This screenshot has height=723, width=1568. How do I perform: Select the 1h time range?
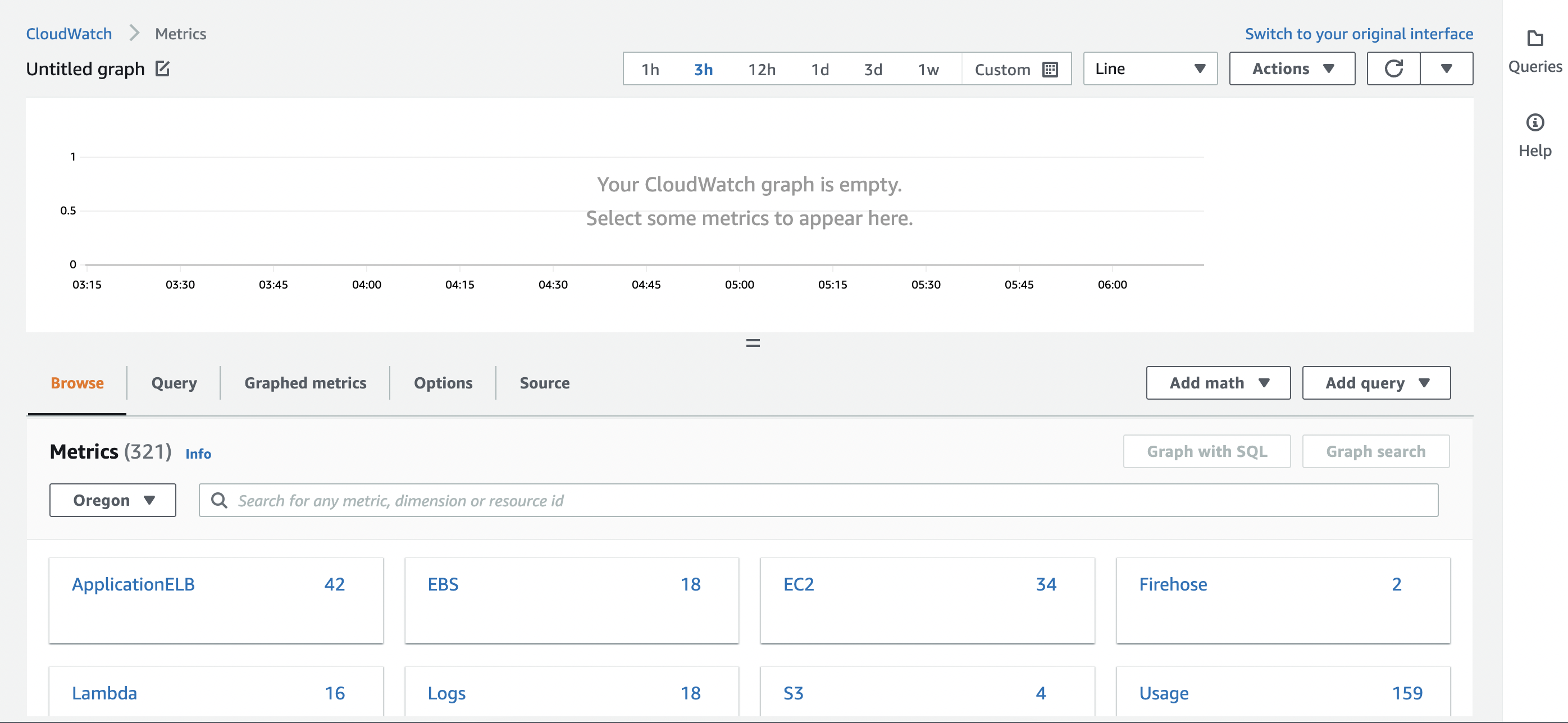[650, 70]
